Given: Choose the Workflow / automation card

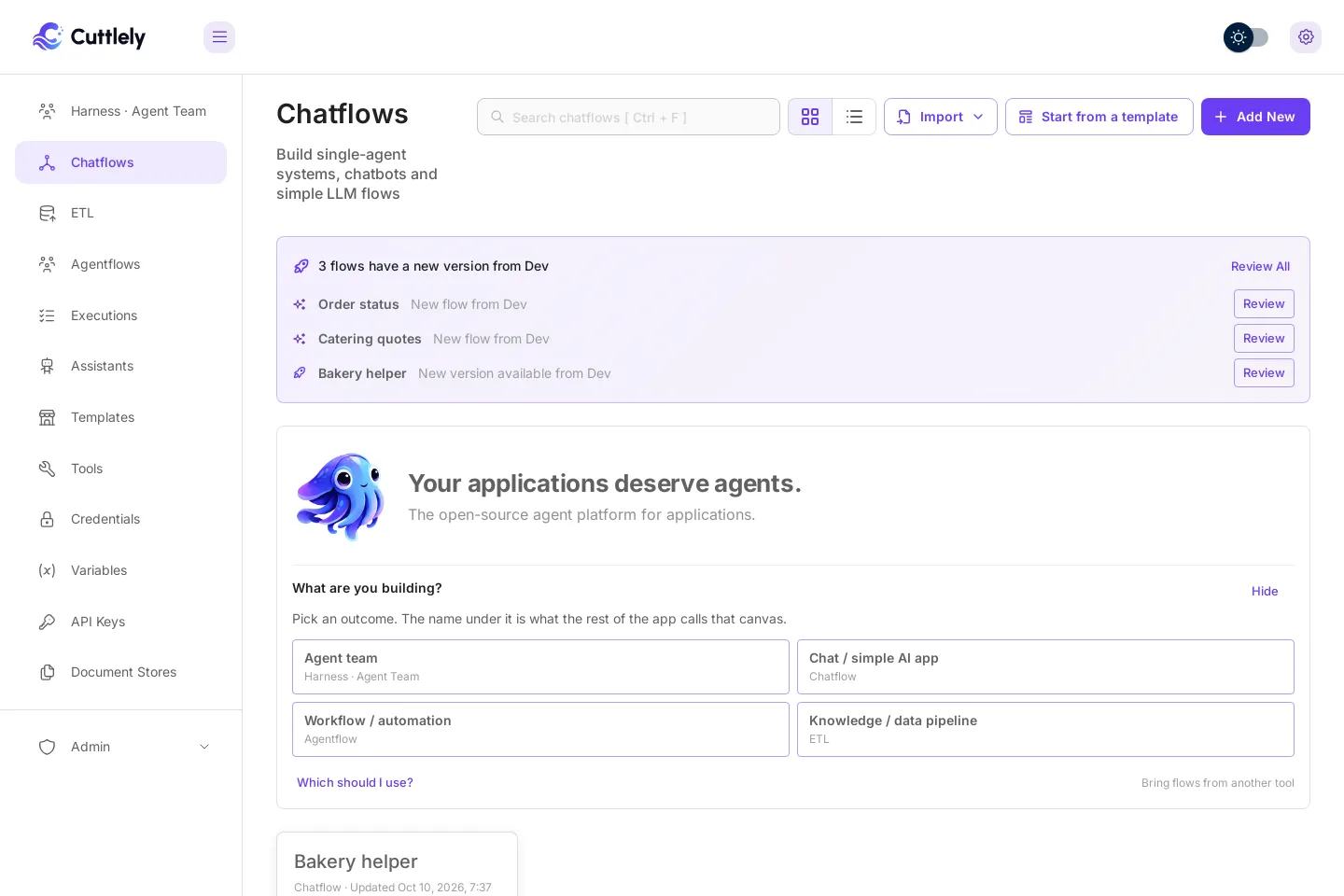Looking at the screenshot, I should [x=540, y=729].
